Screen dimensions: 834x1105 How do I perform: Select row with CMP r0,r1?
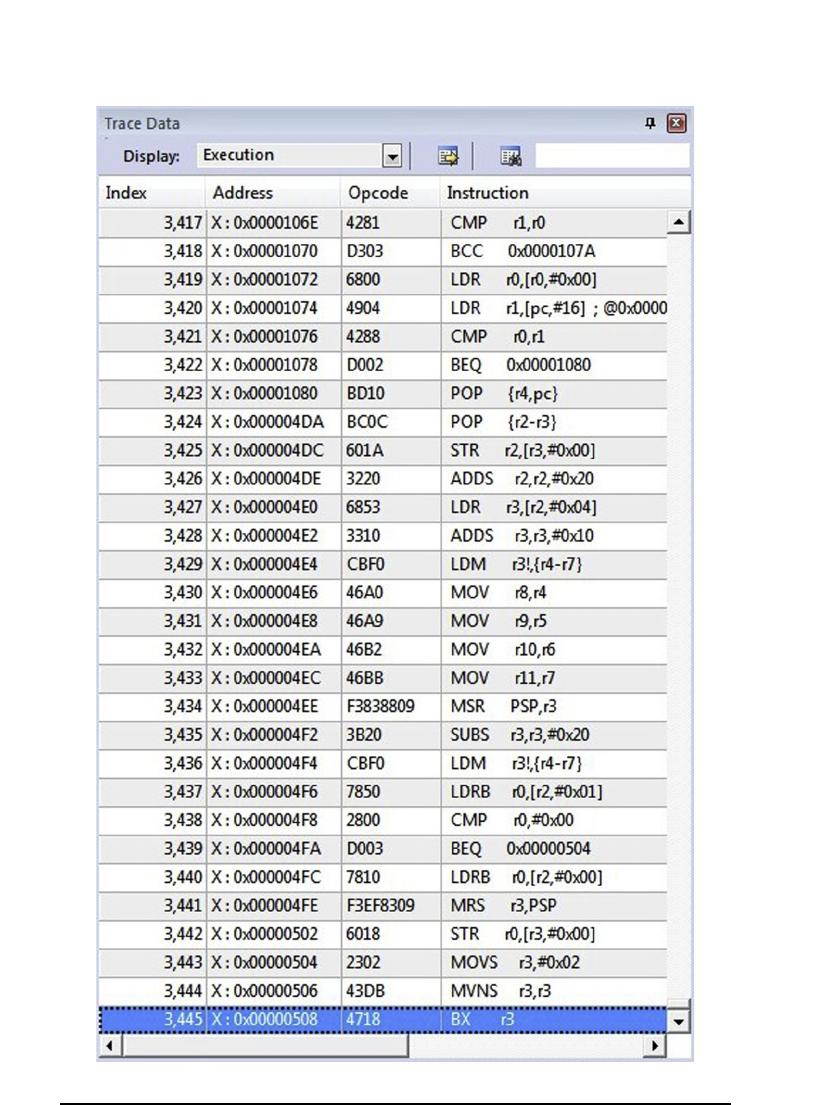click(382, 336)
